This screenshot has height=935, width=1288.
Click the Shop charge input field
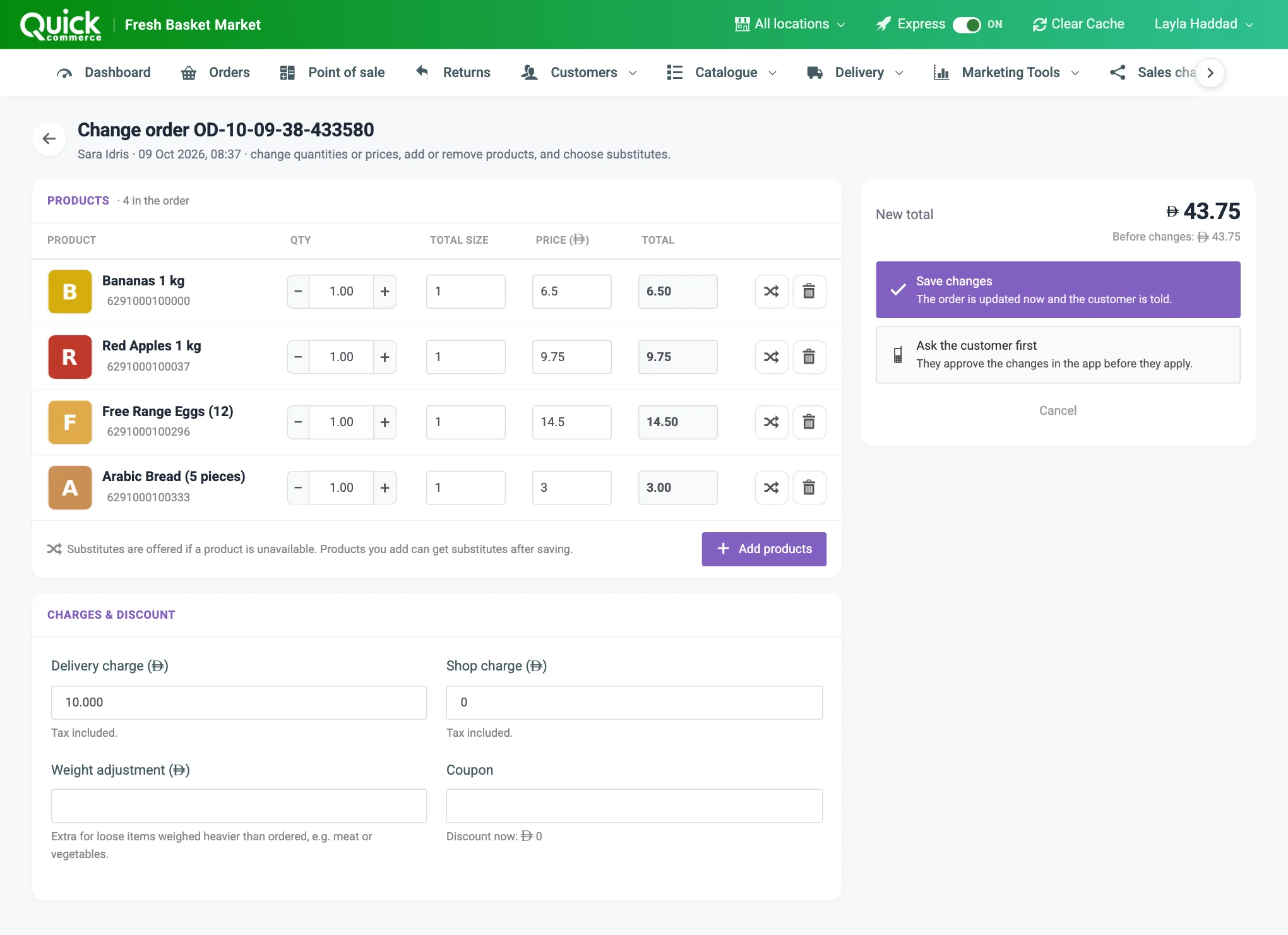pos(635,703)
